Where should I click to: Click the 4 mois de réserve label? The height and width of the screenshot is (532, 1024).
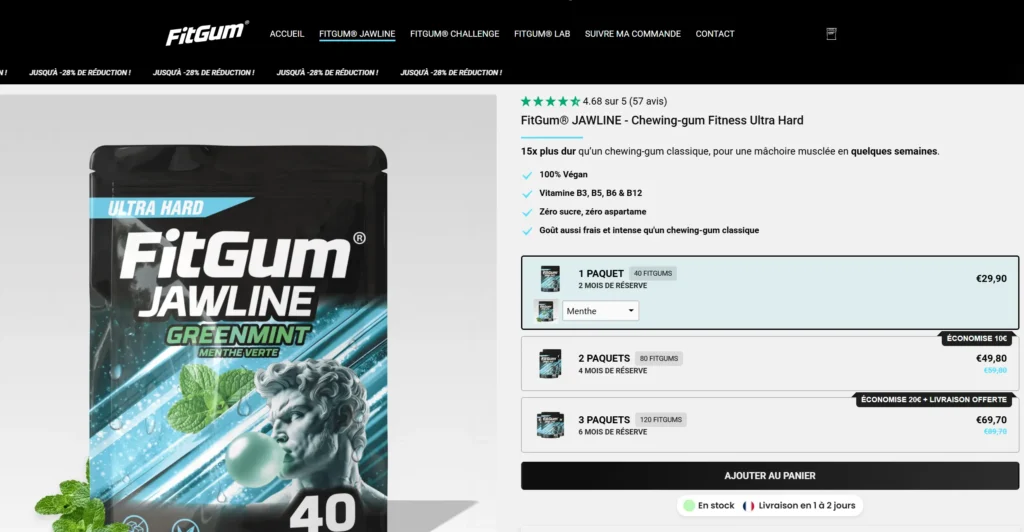[x=613, y=371]
